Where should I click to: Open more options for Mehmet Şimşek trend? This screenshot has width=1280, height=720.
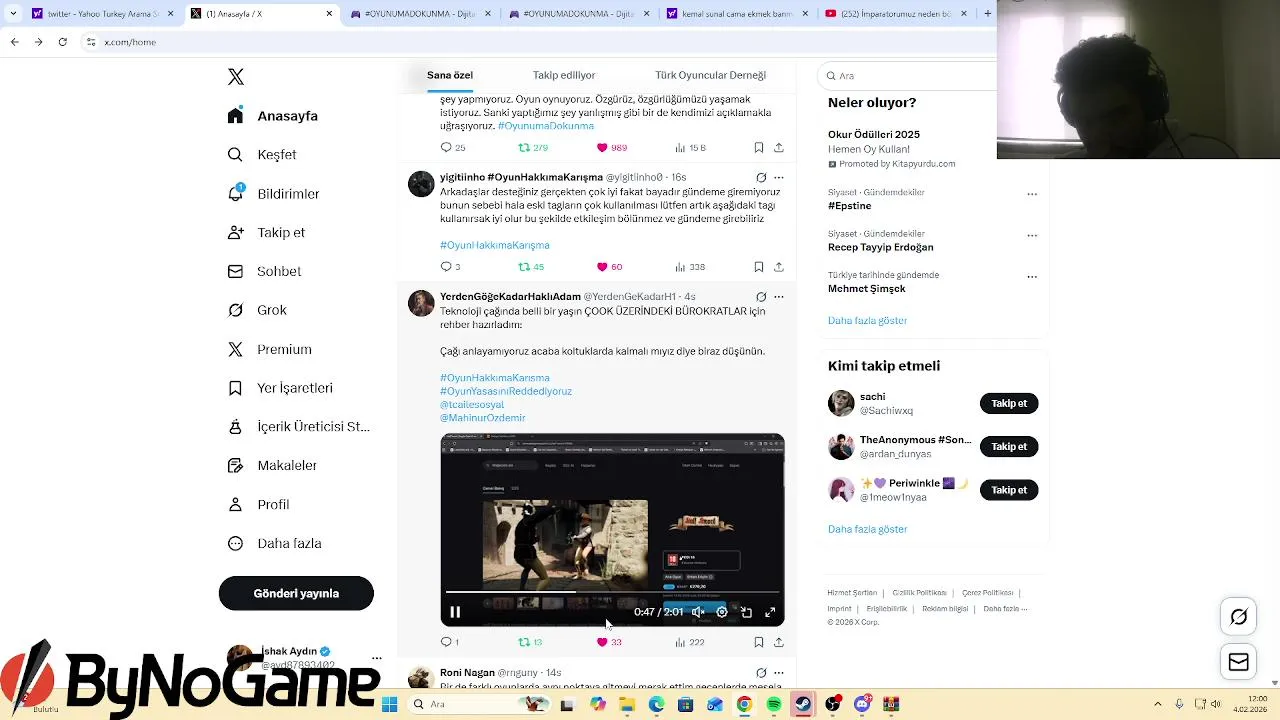click(x=1032, y=277)
